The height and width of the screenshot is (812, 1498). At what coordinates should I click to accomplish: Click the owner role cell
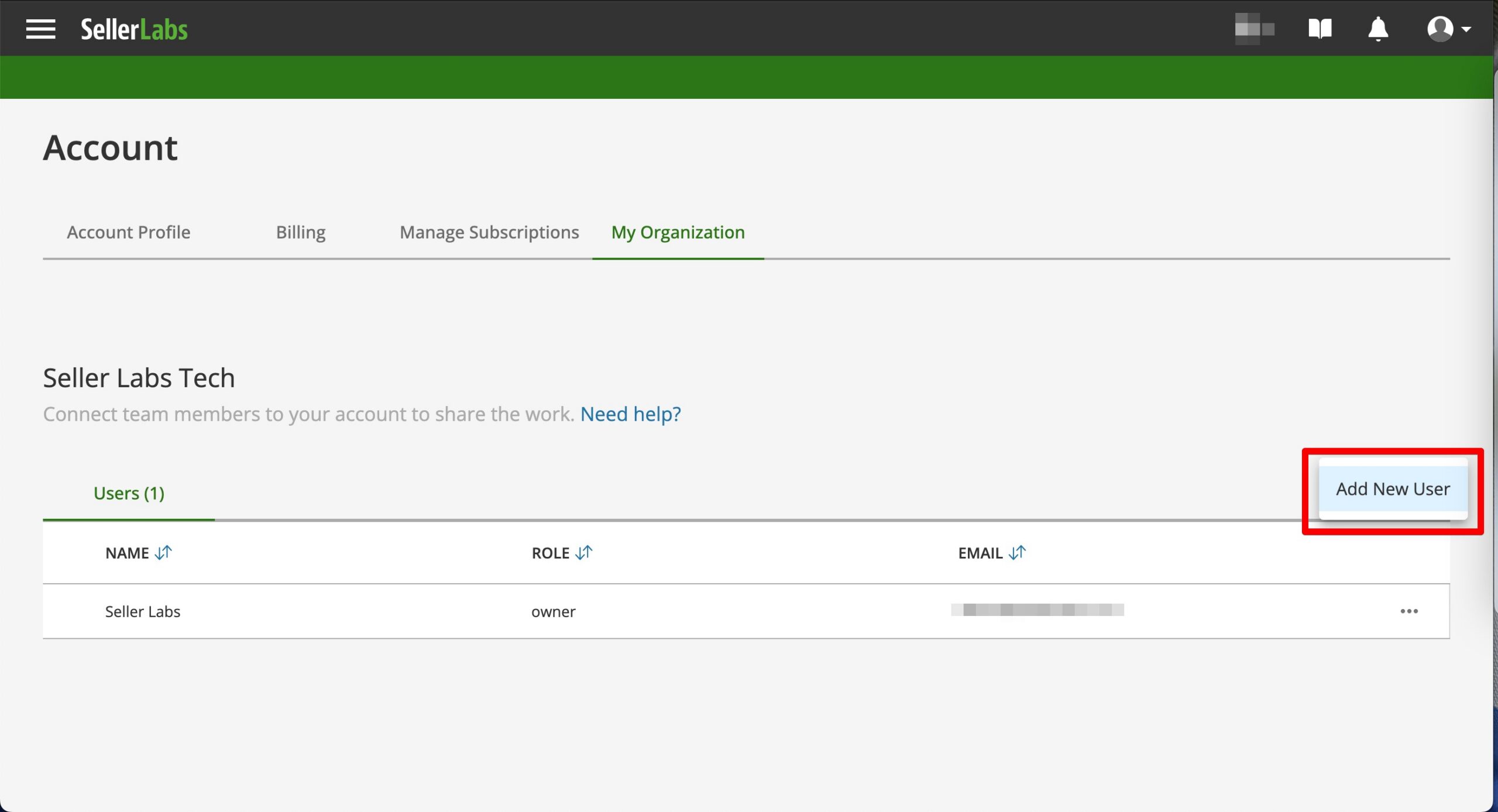553,611
